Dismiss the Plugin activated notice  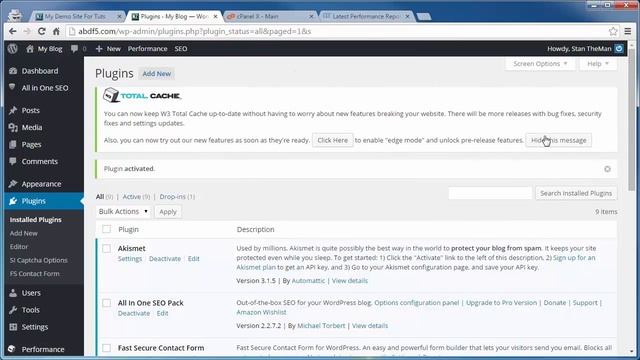607,169
